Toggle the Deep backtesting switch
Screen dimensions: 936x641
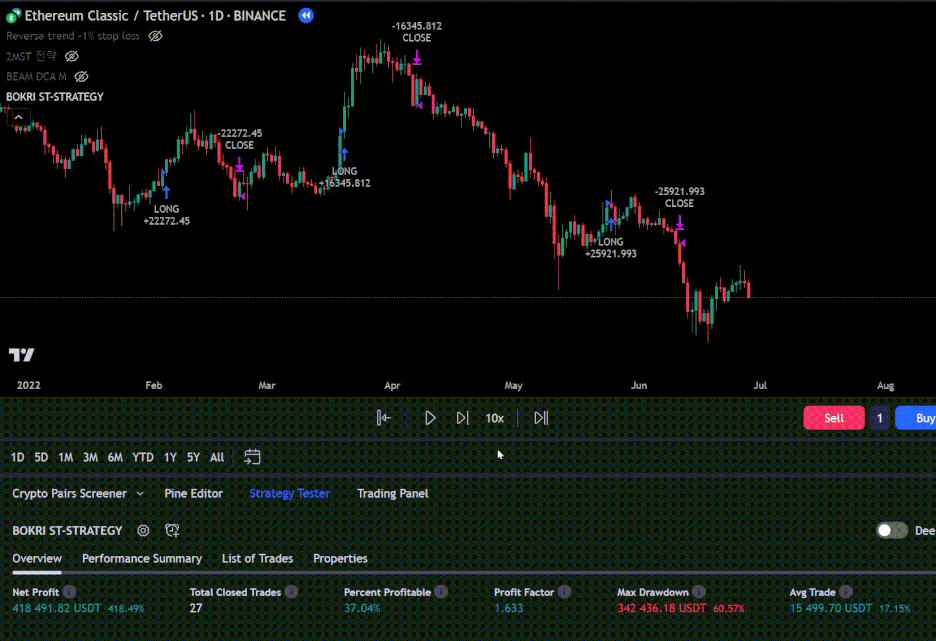pos(892,531)
